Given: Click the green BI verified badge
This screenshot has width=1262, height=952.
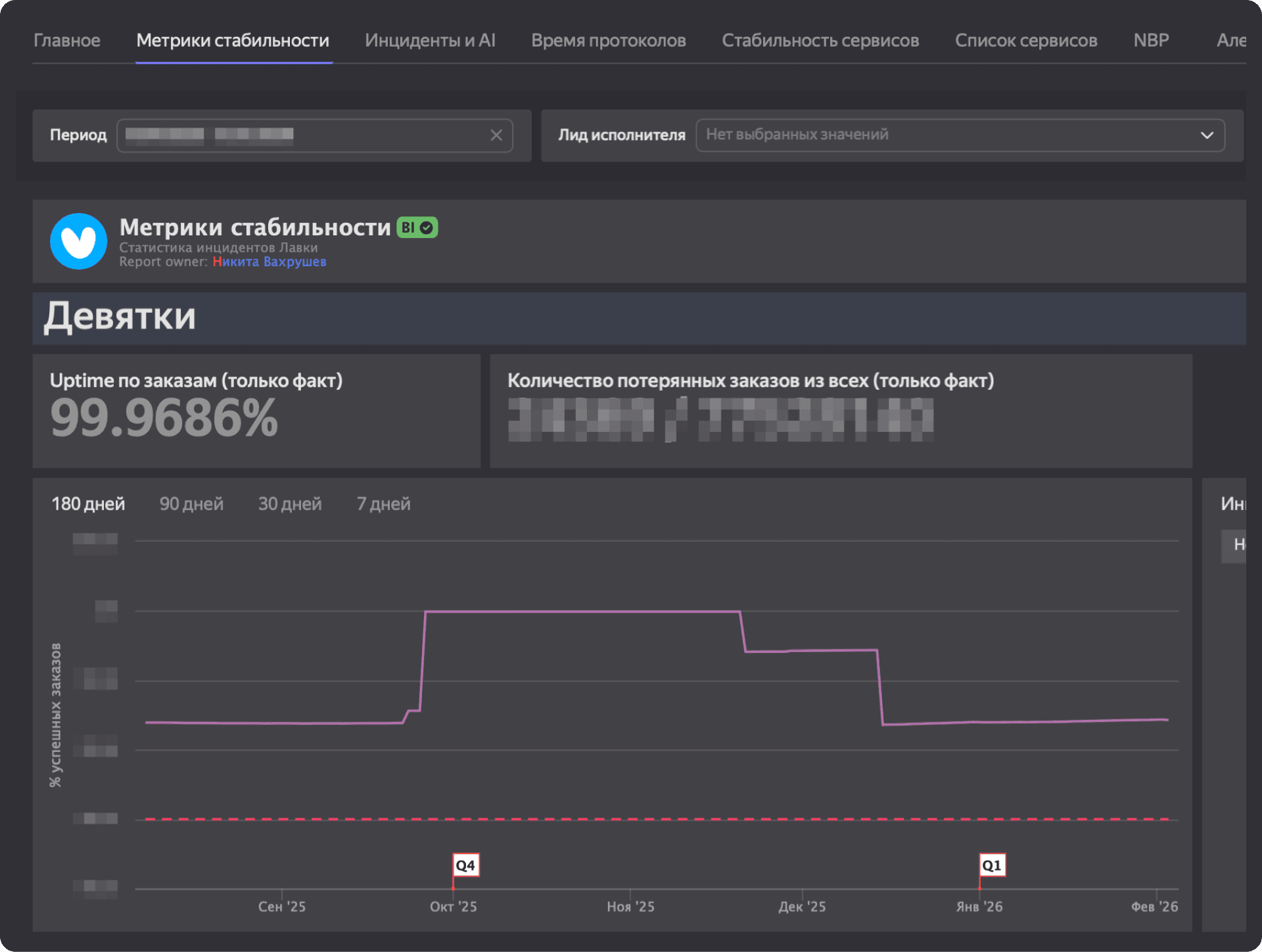Looking at the screenshot, I should tap(417, 227).
